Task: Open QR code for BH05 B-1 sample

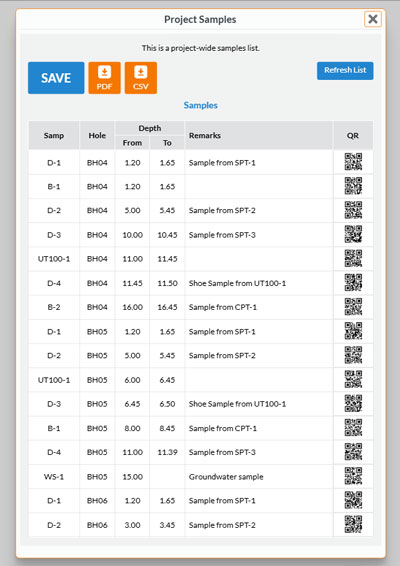Action: [x=353, y=428]
